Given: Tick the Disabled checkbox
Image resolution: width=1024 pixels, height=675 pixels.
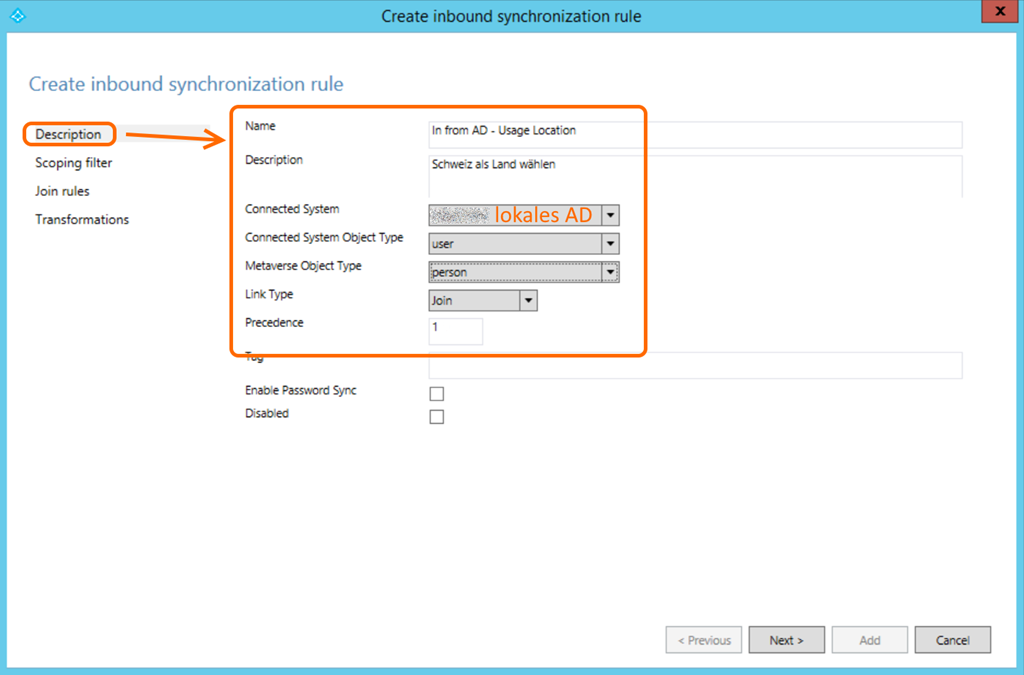Looking at the screenshot, I should [x=436, y=416].
